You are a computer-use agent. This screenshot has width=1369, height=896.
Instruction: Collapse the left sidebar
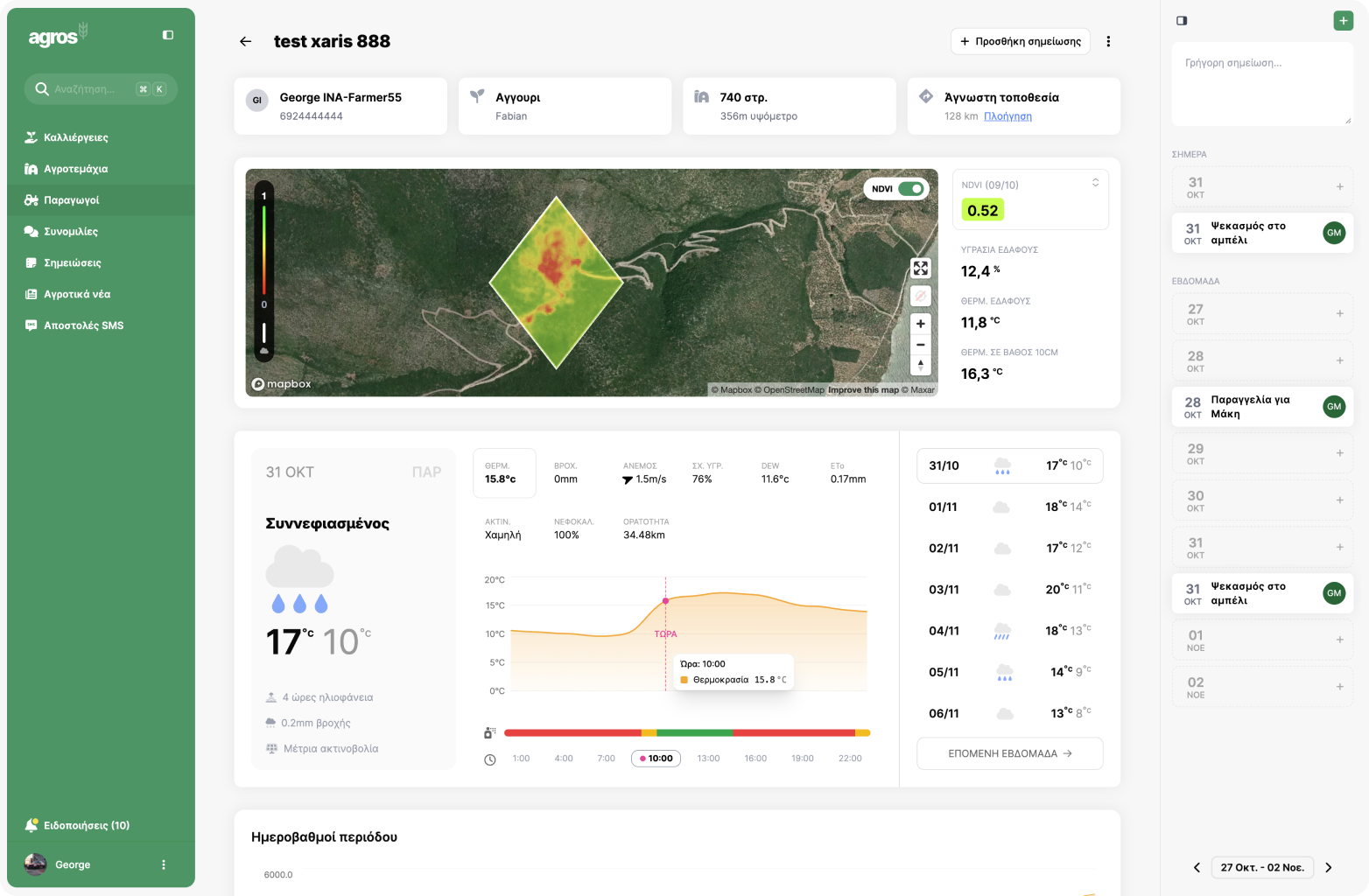[168, 35]
